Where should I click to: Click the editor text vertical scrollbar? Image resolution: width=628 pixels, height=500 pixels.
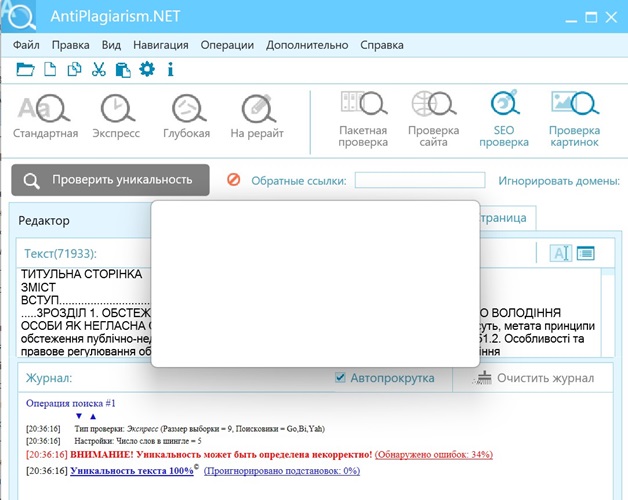[x=608, y=312]
